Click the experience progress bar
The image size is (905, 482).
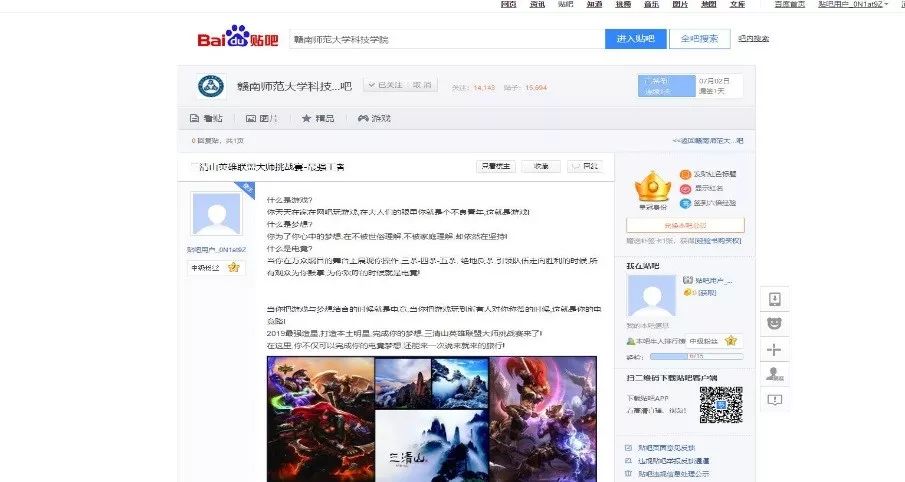[x=697, y=357]
